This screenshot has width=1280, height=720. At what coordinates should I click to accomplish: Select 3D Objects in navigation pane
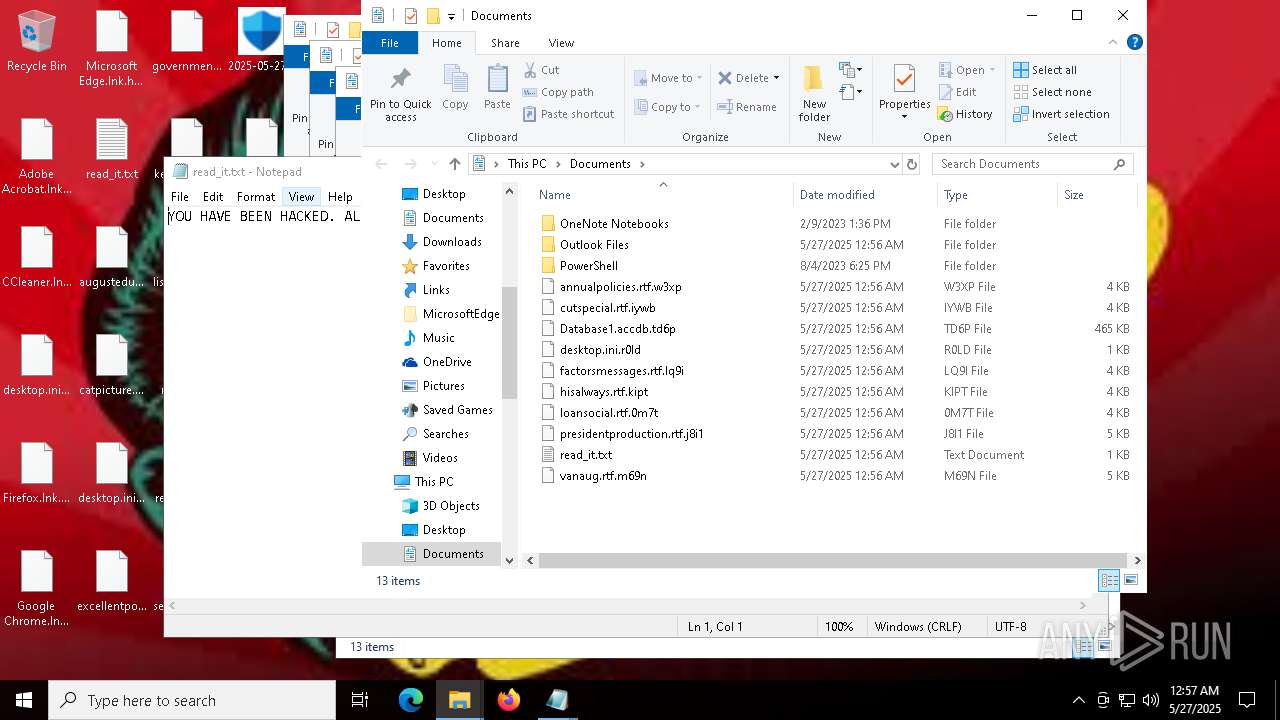point(450,505)
